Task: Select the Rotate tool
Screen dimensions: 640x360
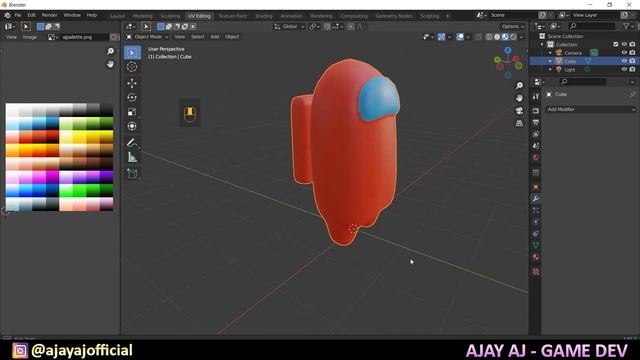Action: [132, 98]
